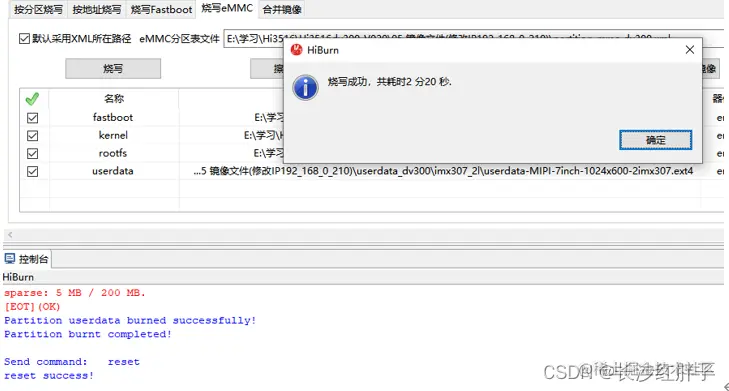
Task: Select the kernel name cell
Action: [x=113, y=135]
